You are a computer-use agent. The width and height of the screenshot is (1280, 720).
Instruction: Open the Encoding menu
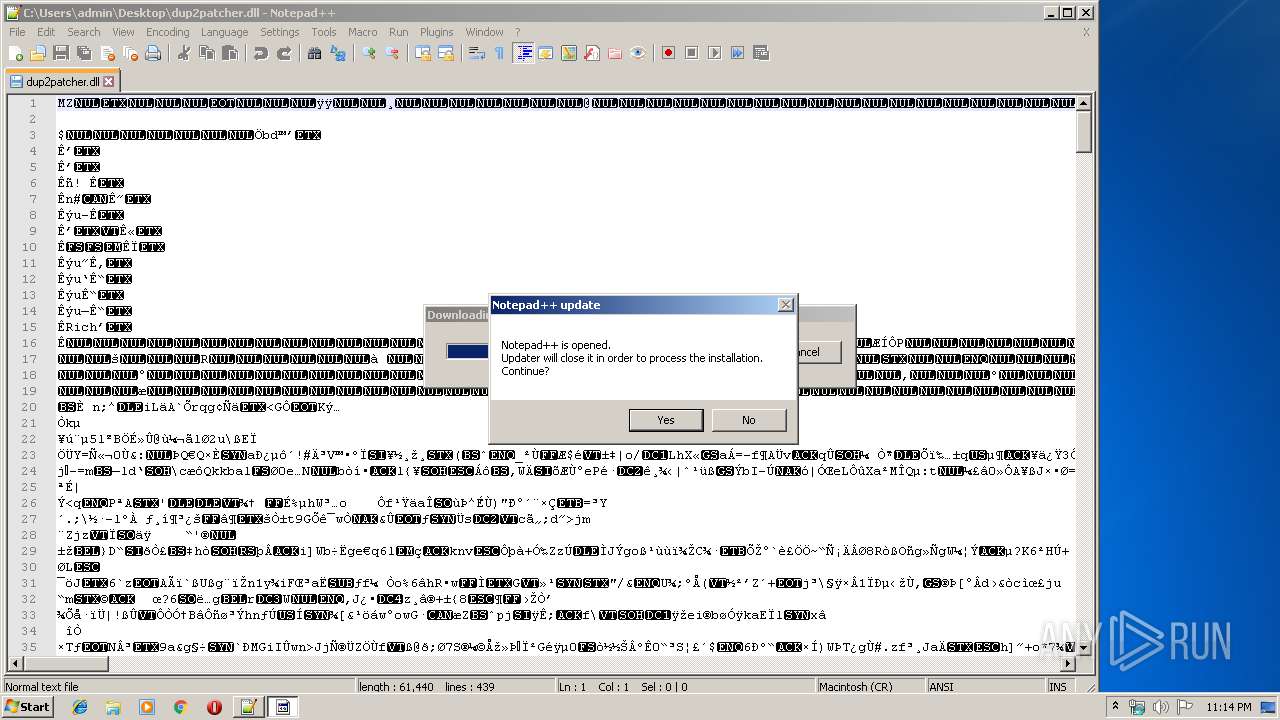(168, 32)
